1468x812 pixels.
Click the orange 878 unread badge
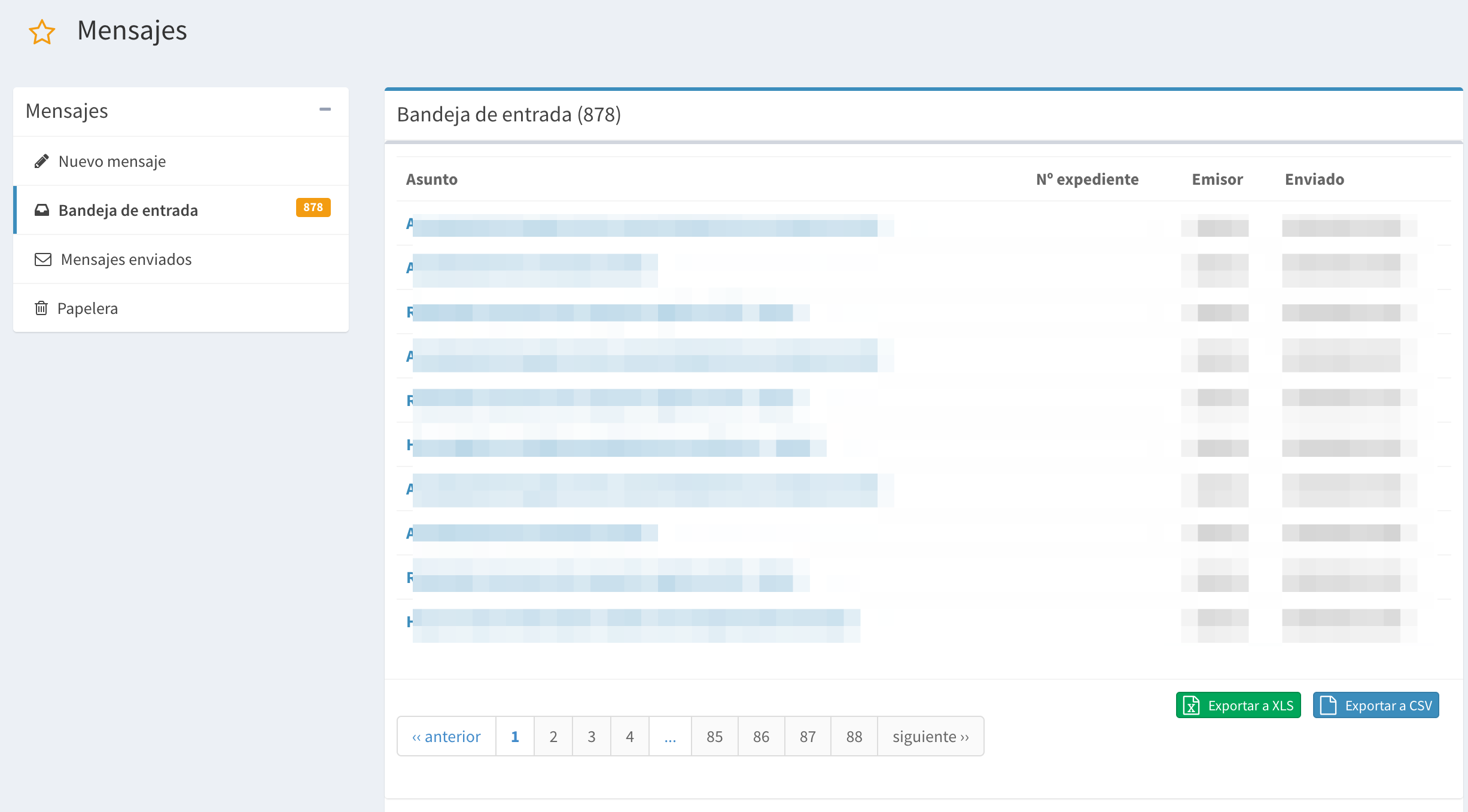[x=313, y=207]
